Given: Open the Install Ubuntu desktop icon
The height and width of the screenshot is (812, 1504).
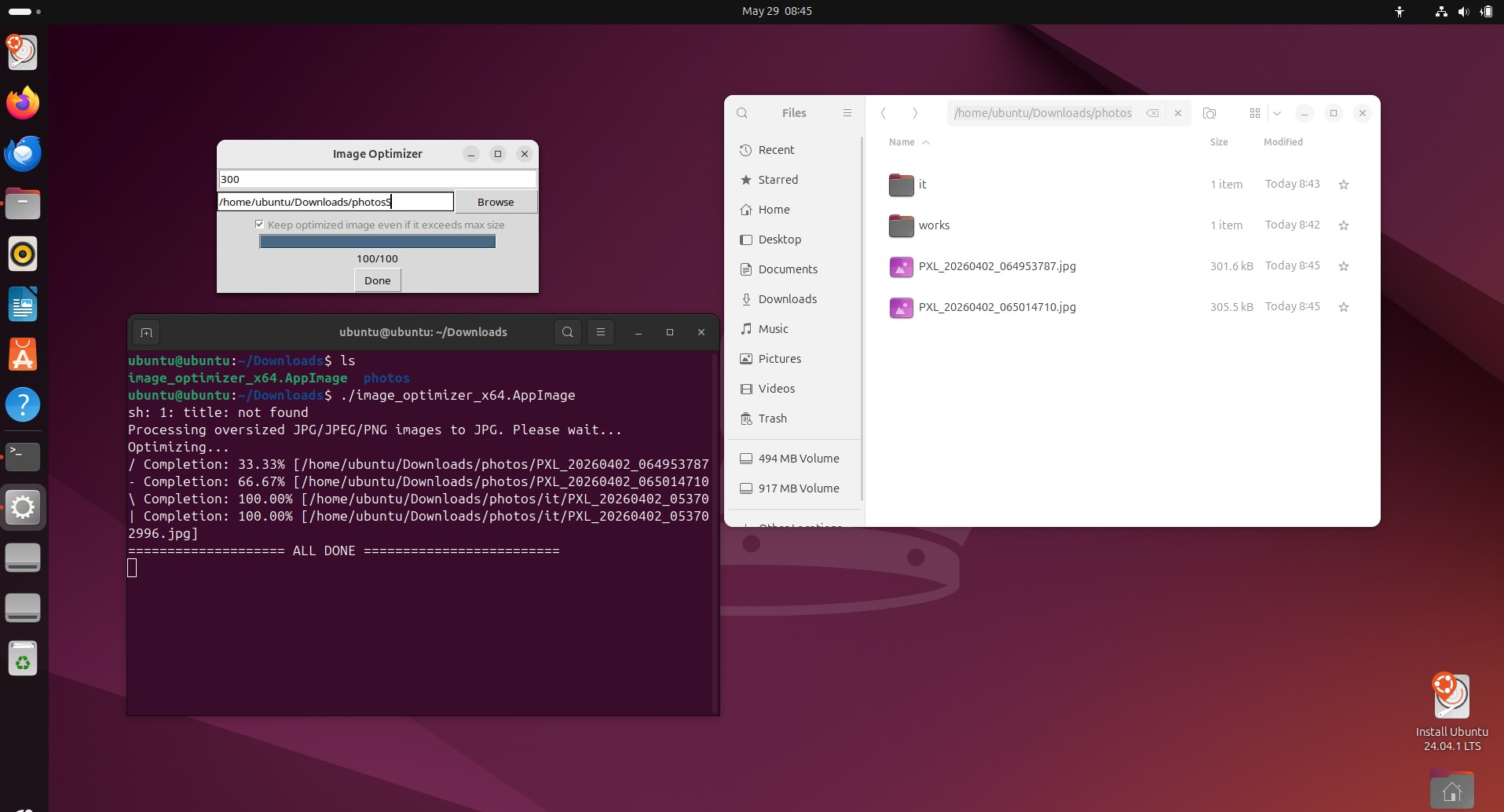Looking at the screenshot, I should [1451, 711].
